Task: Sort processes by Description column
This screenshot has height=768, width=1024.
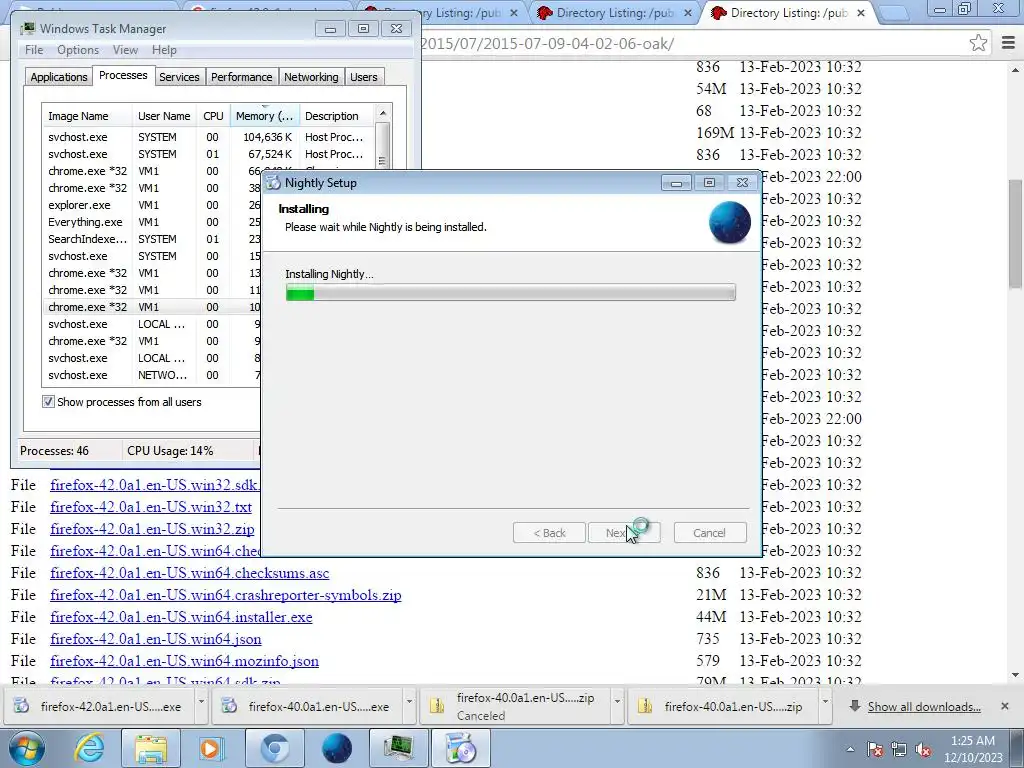Action: (x=338, y=116)
